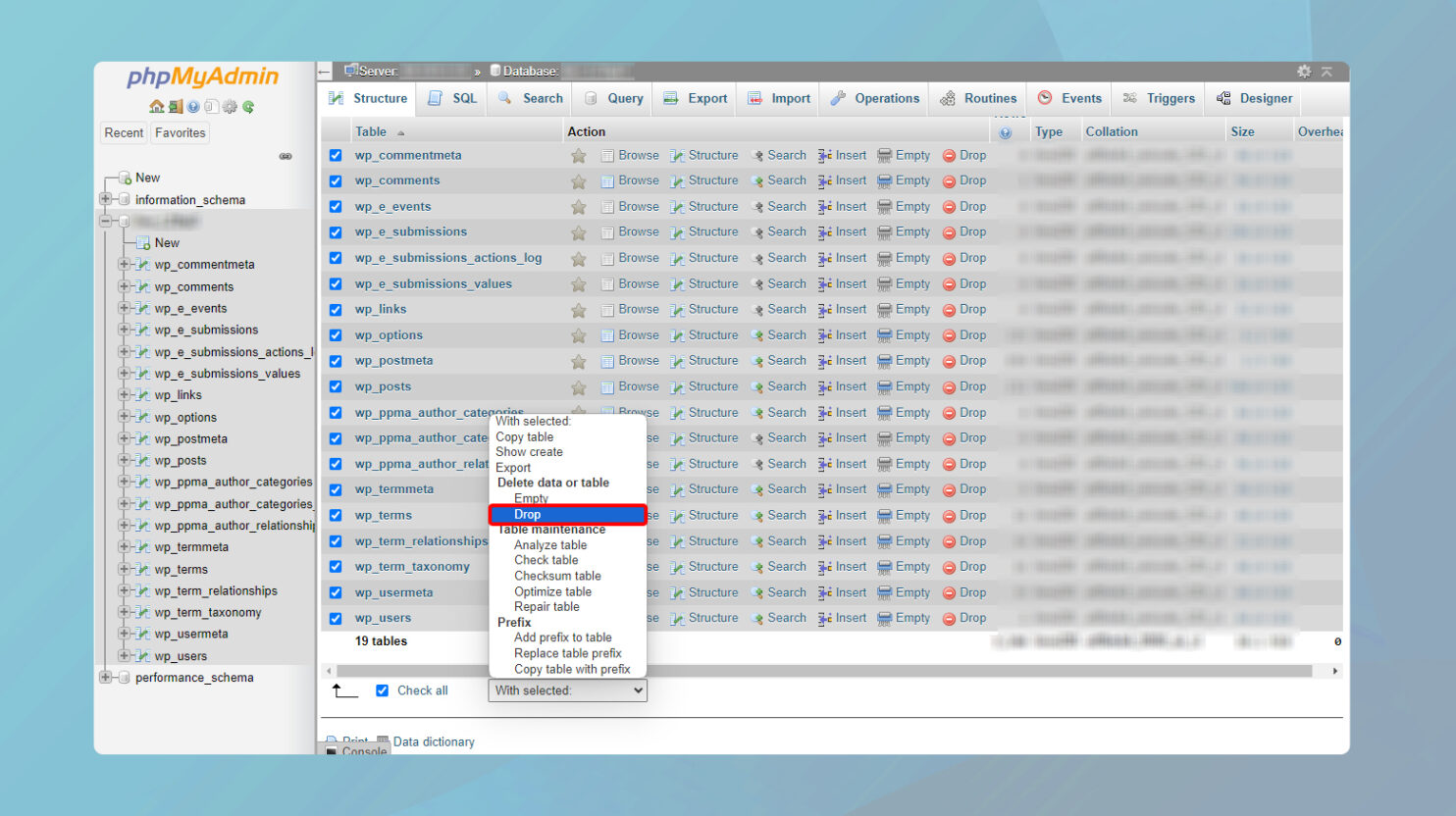Image resolution: width=1456 pixels, height=816 pixels.
Task: Open the With selected dropdown
Action: click(x=567, y=690)
